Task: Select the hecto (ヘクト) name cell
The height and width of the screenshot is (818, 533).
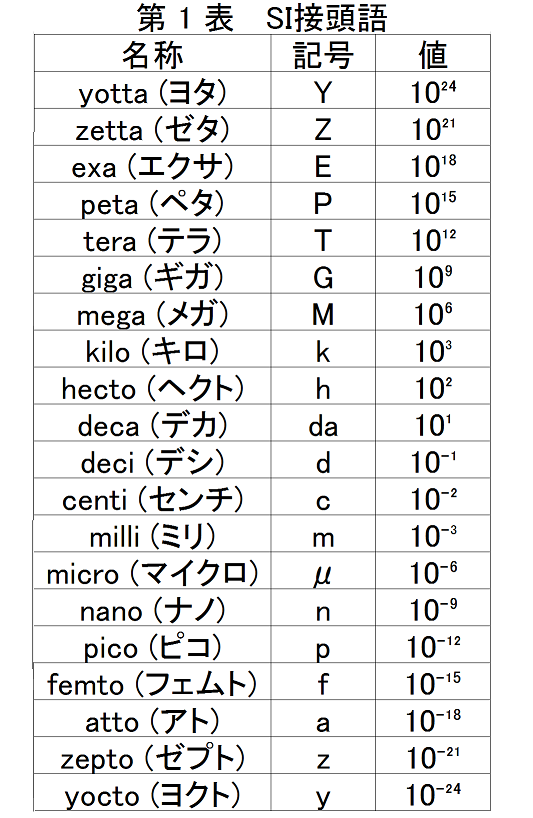Action: tap(152, 386)
